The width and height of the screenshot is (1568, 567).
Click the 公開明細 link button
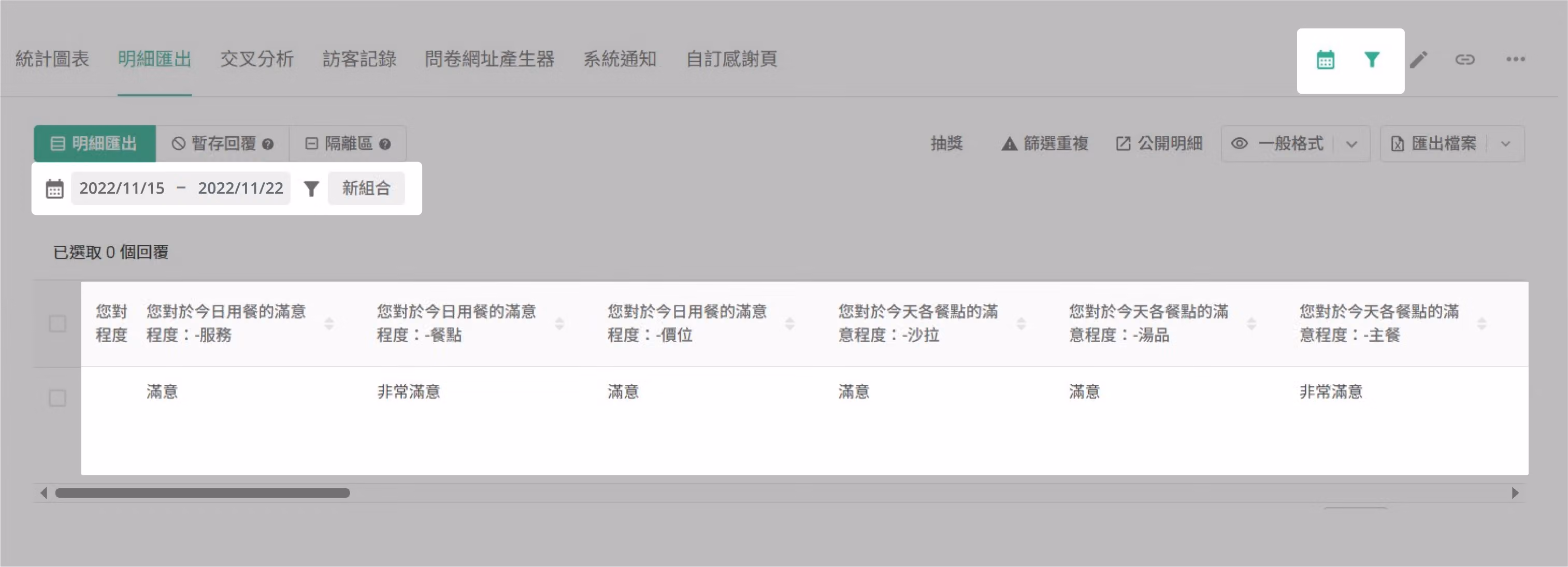pos(1158,143)
